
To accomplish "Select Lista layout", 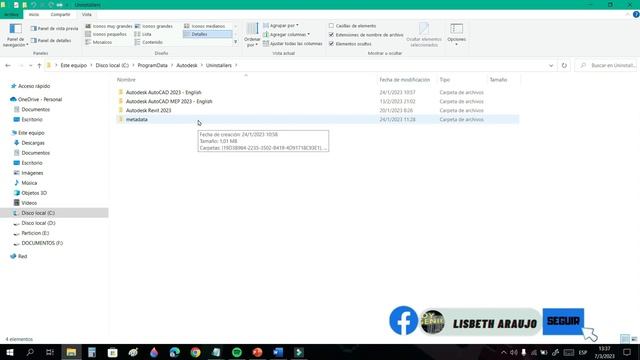I will click(x=143, y=34).
